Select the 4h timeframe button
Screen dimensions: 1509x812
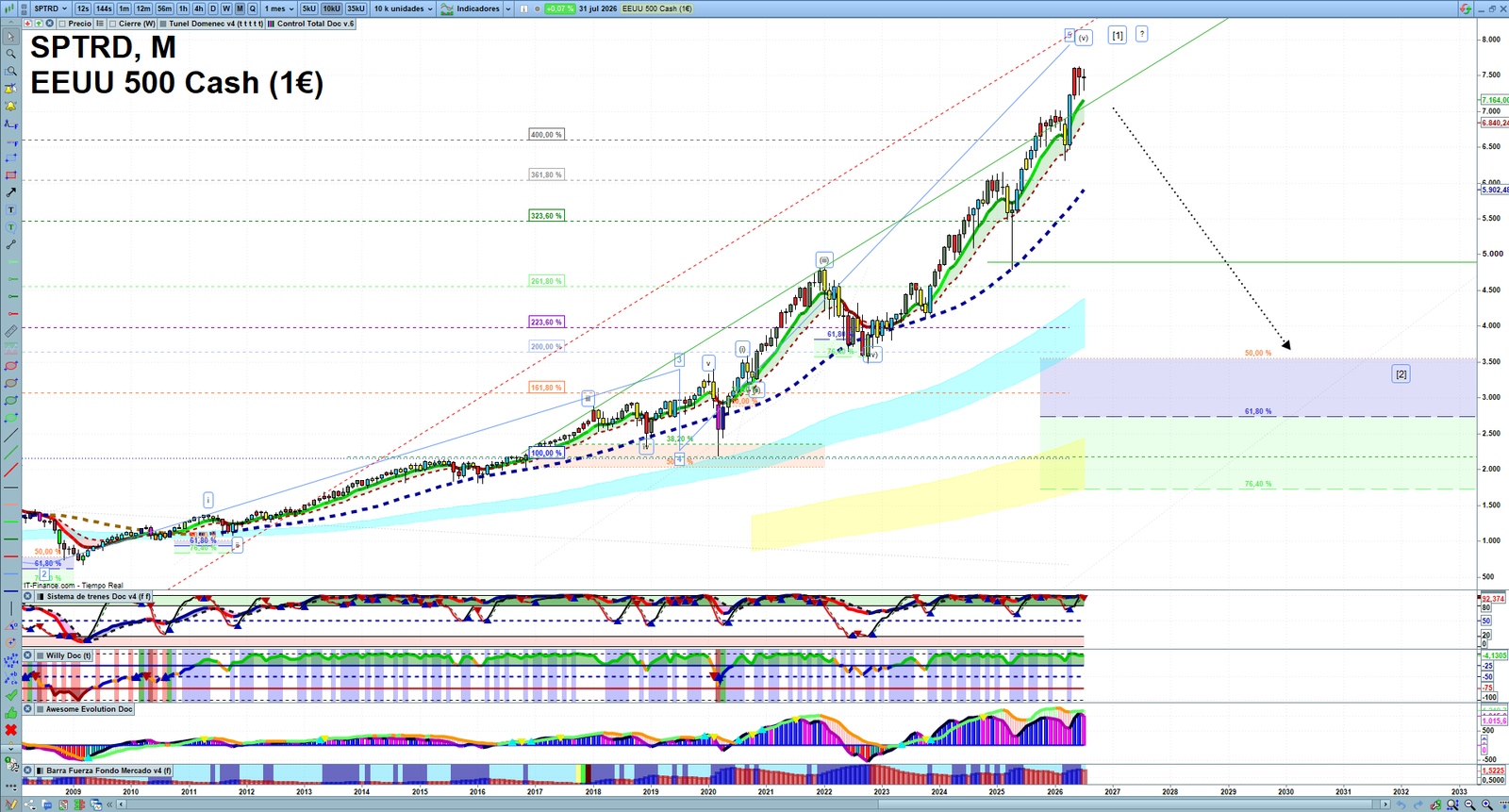198,8
